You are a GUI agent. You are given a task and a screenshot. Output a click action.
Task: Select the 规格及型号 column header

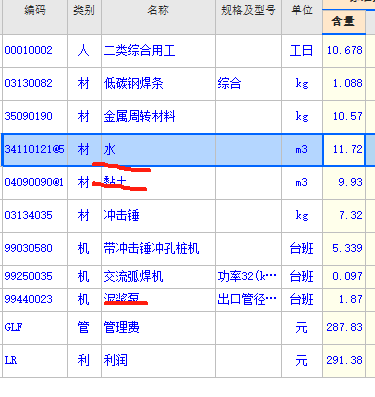tap(248, 10)
